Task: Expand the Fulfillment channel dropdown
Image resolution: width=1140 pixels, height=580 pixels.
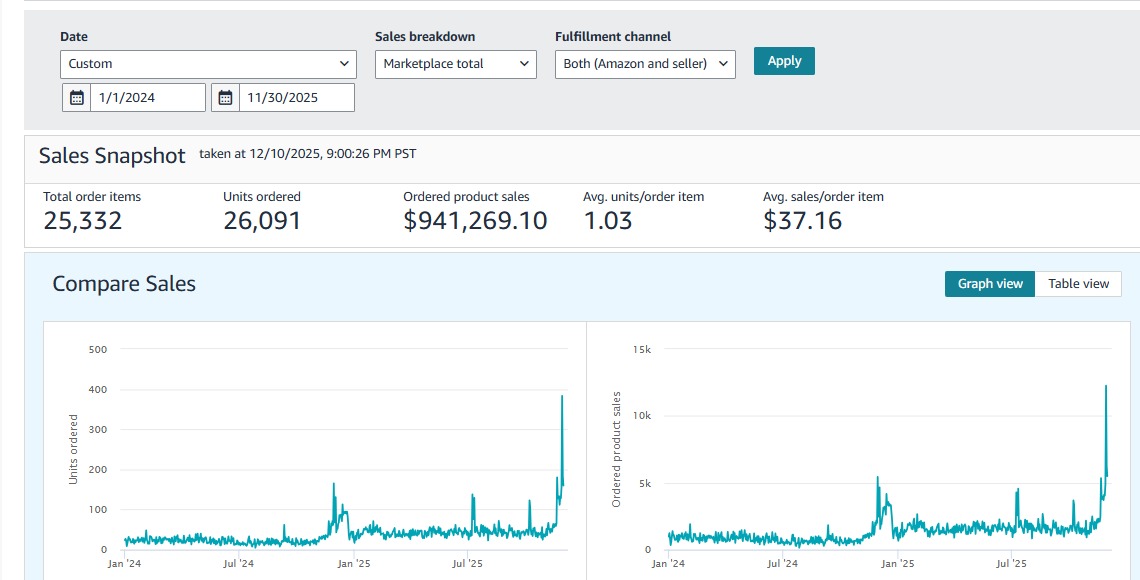Action: [645, 64]
